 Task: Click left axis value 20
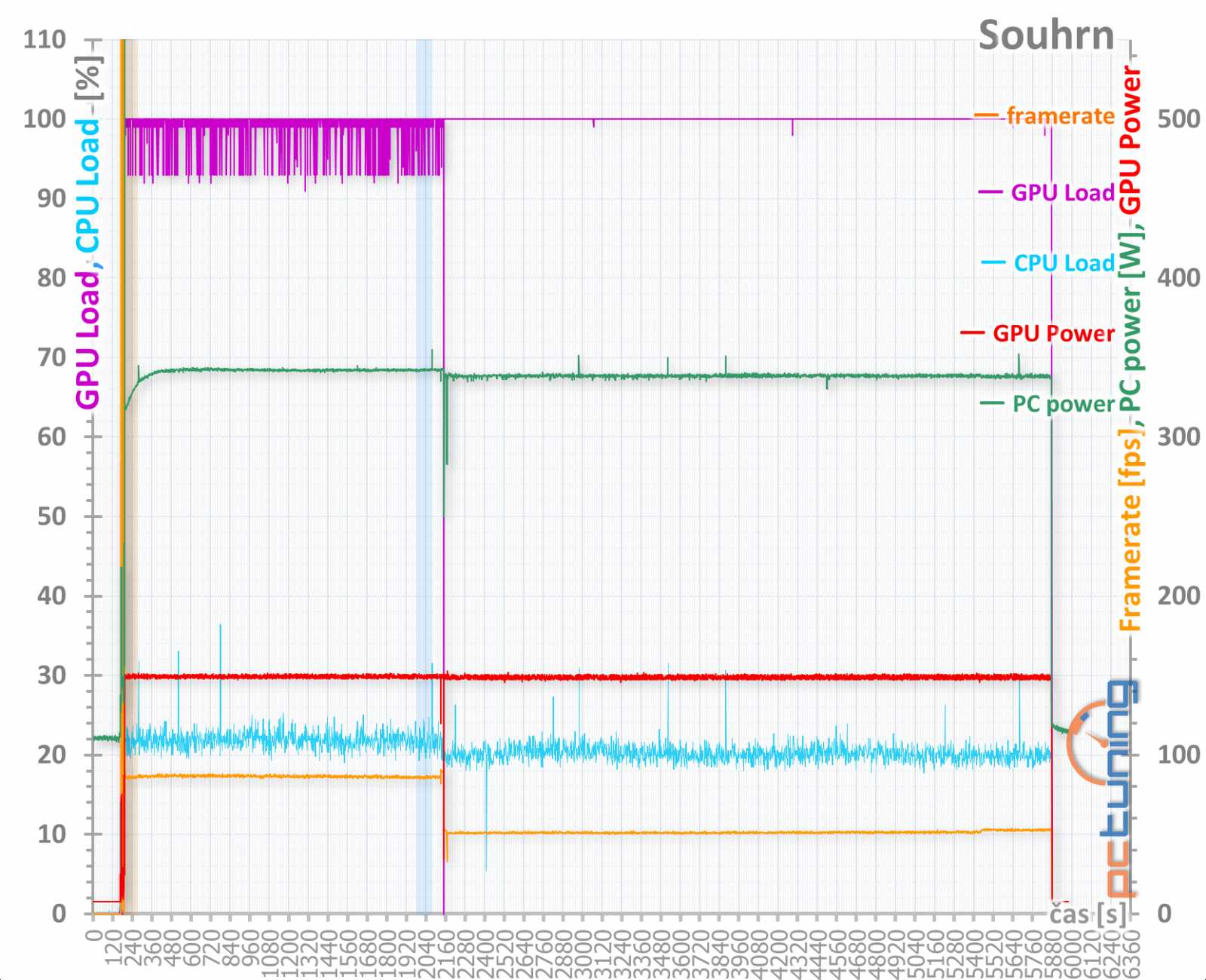[52, 755]
